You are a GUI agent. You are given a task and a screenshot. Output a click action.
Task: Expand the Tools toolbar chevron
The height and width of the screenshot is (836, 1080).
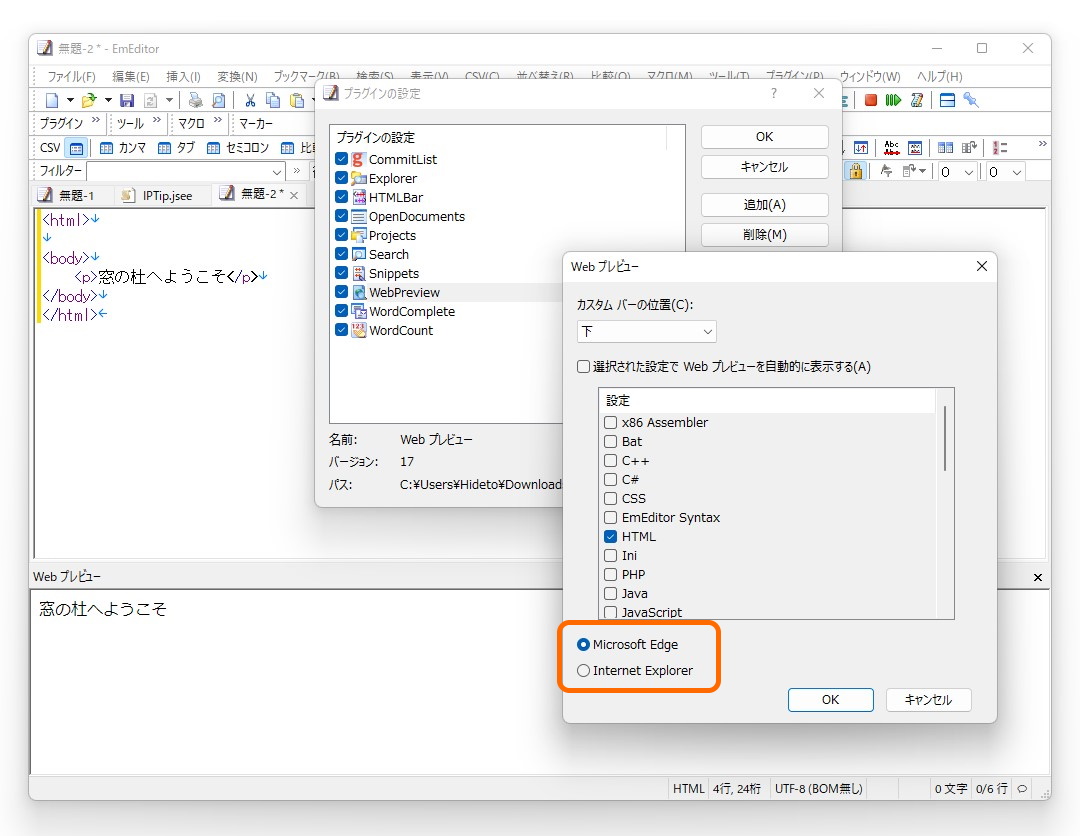(x=156, y=119)
